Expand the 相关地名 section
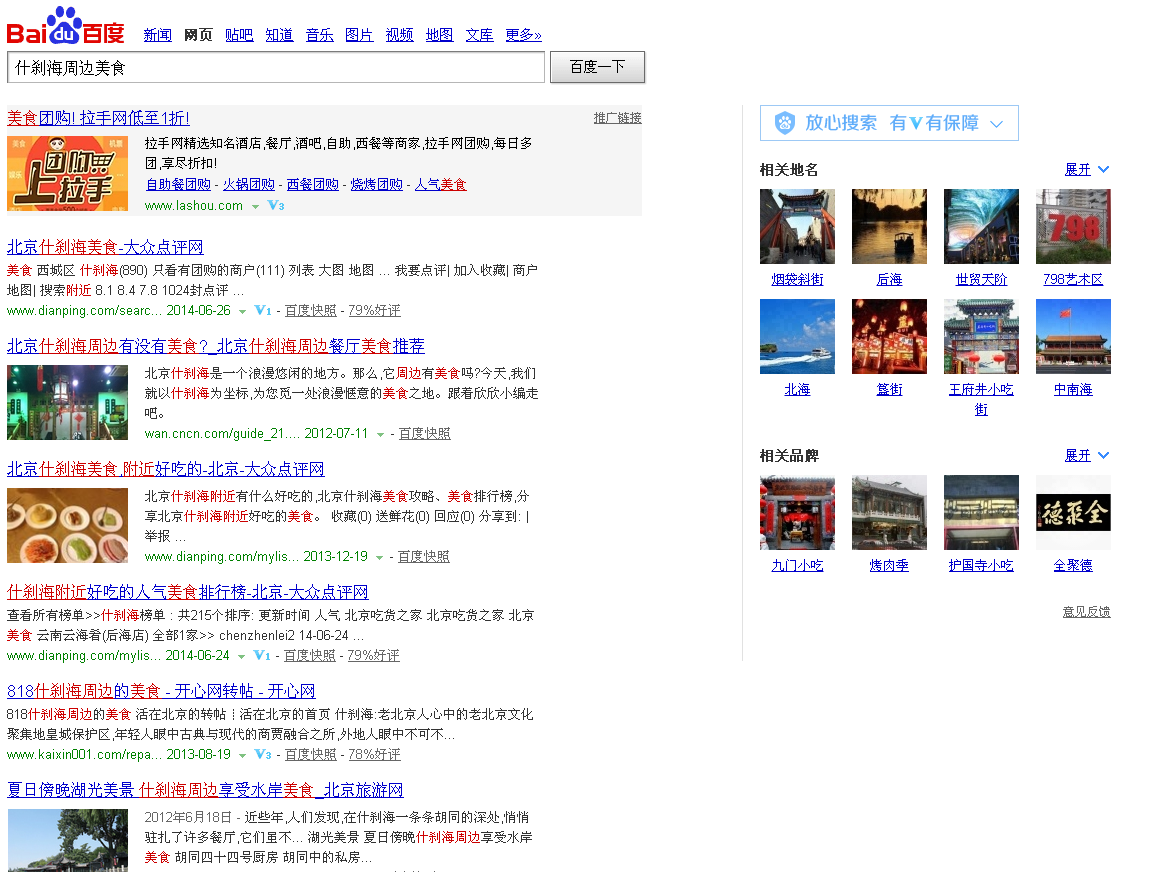This screenshot has width=1160, height=875. pos(1087,169)
